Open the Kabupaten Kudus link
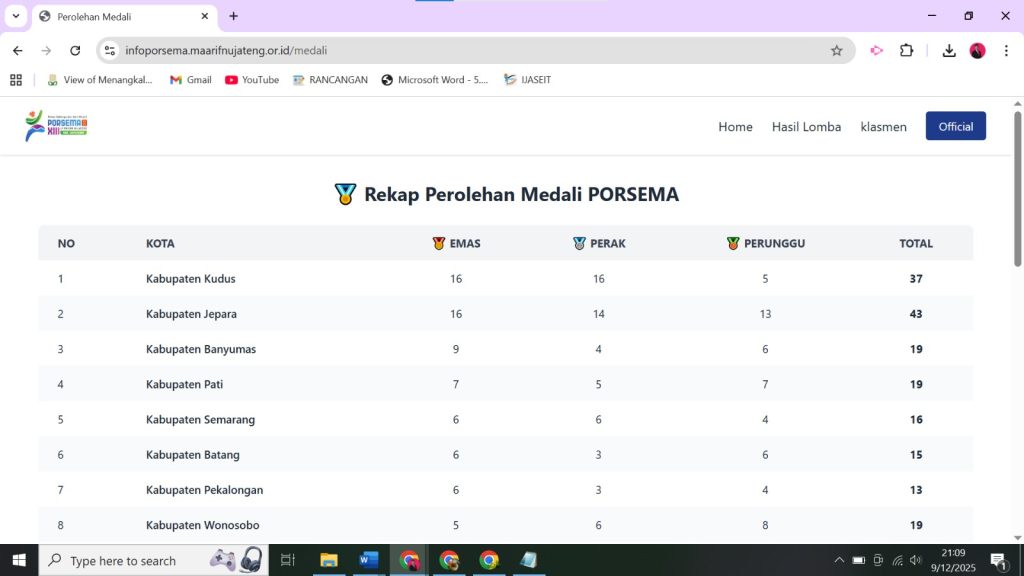This screenshot has width=1024, height=576. 190,278
